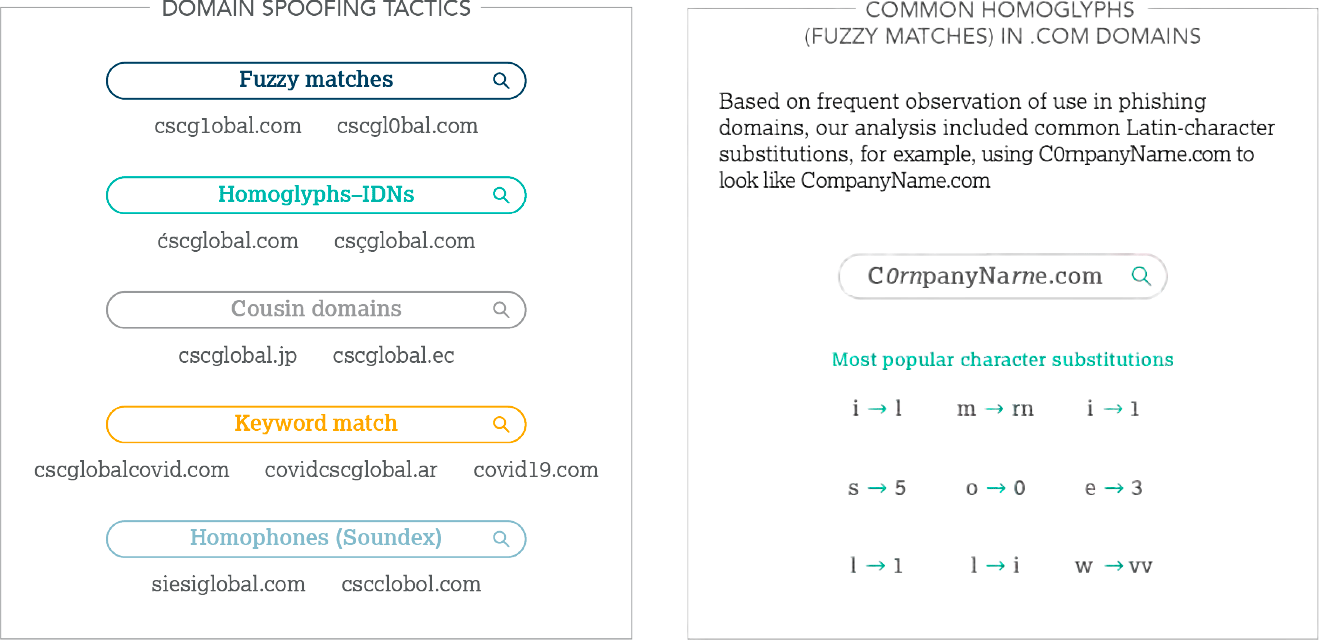Open the cscglobal.jp example domain
Image resolution: width=1320 pixels, height=641 pixels.
pos(238,356)
